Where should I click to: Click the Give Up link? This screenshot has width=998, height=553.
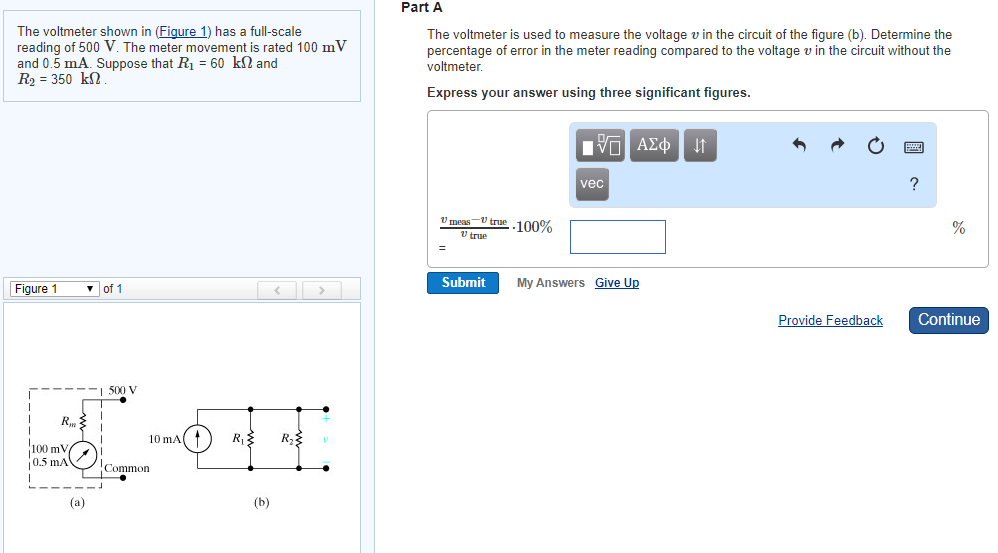(617, 283)
